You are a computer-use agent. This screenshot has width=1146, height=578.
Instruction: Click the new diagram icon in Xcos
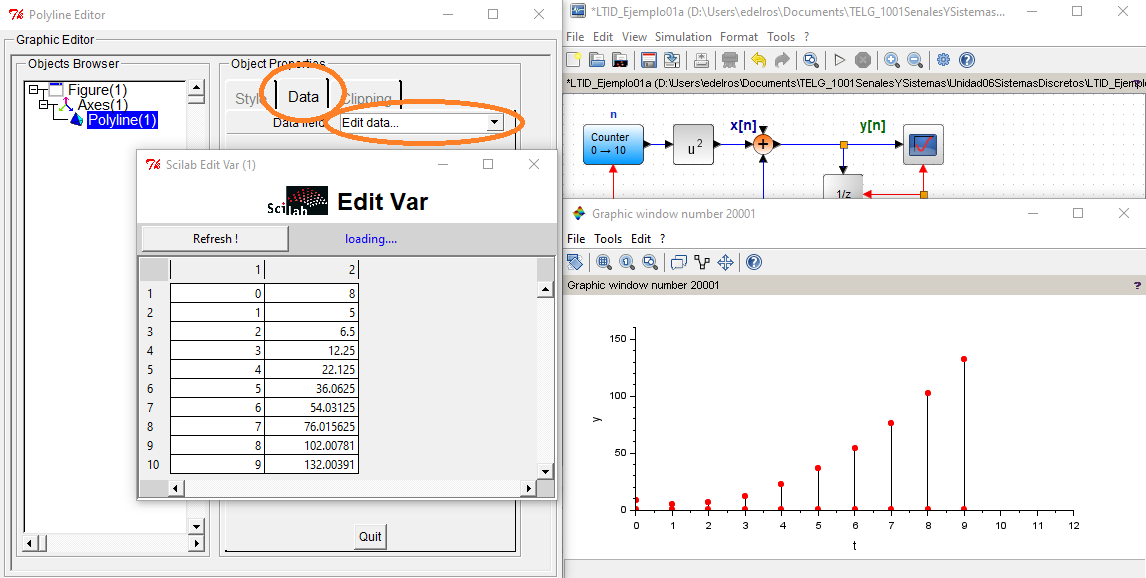click(x=574, y=61)
